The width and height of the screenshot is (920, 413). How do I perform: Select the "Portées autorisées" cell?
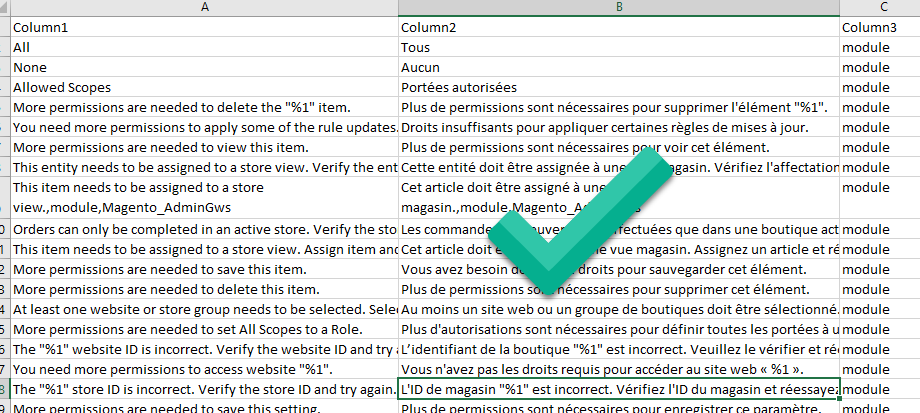(619, 88)
